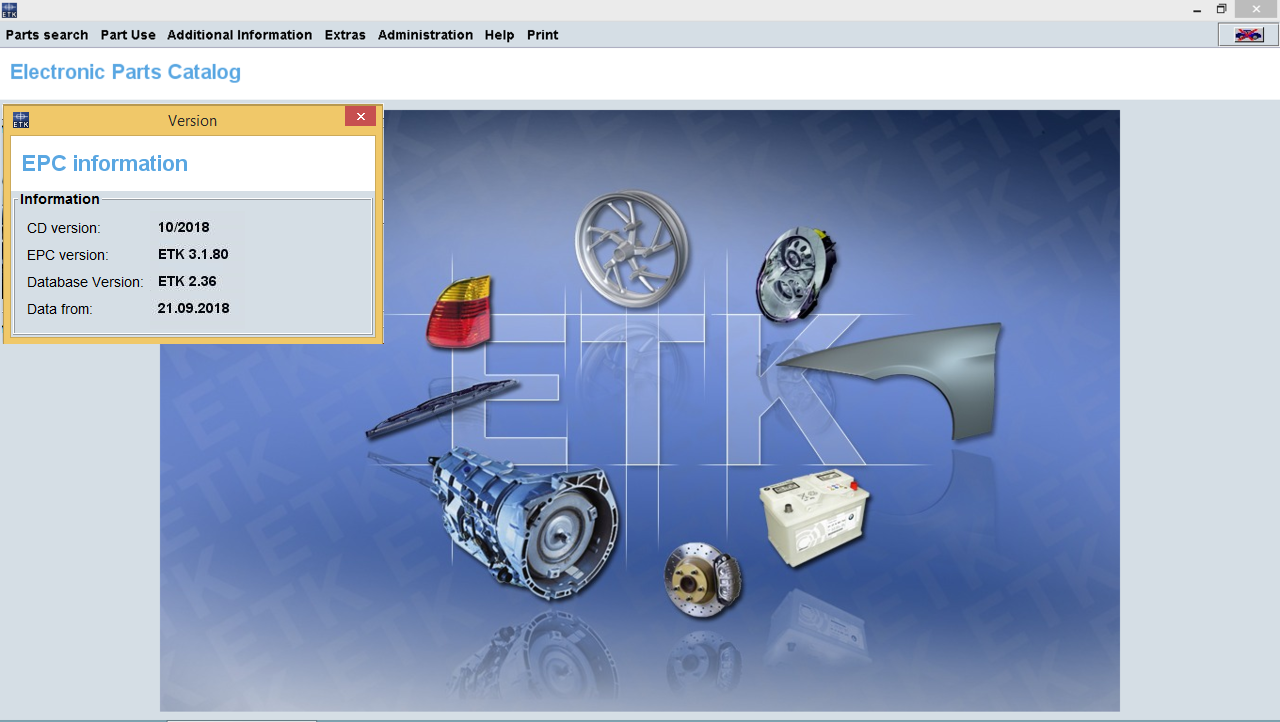Click the ETK icon in Version dialog title
This screenshot has height=722, width=1280.
coord(21,120)
